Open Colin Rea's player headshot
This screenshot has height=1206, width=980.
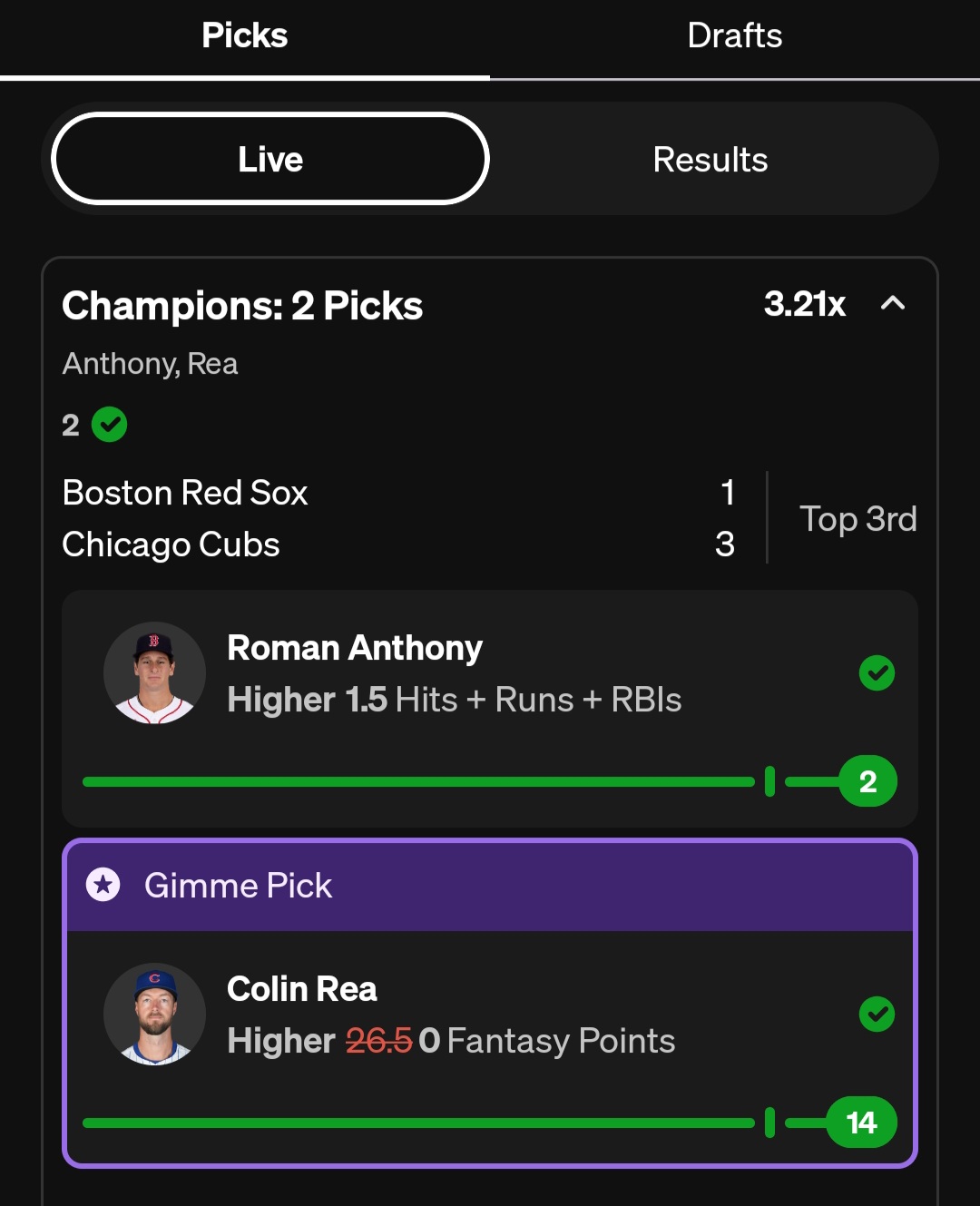154,1014
